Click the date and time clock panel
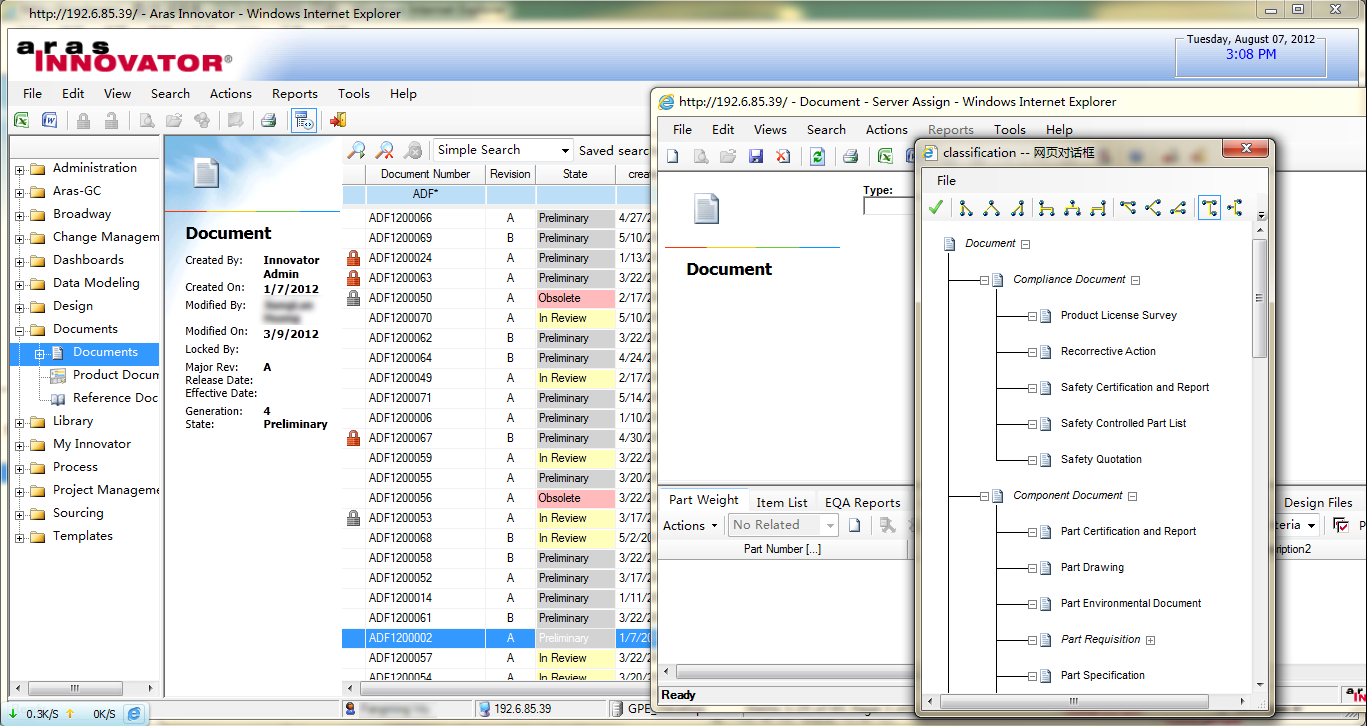The width and height of the screenshot is (1367, 726). click(1251, 54)
